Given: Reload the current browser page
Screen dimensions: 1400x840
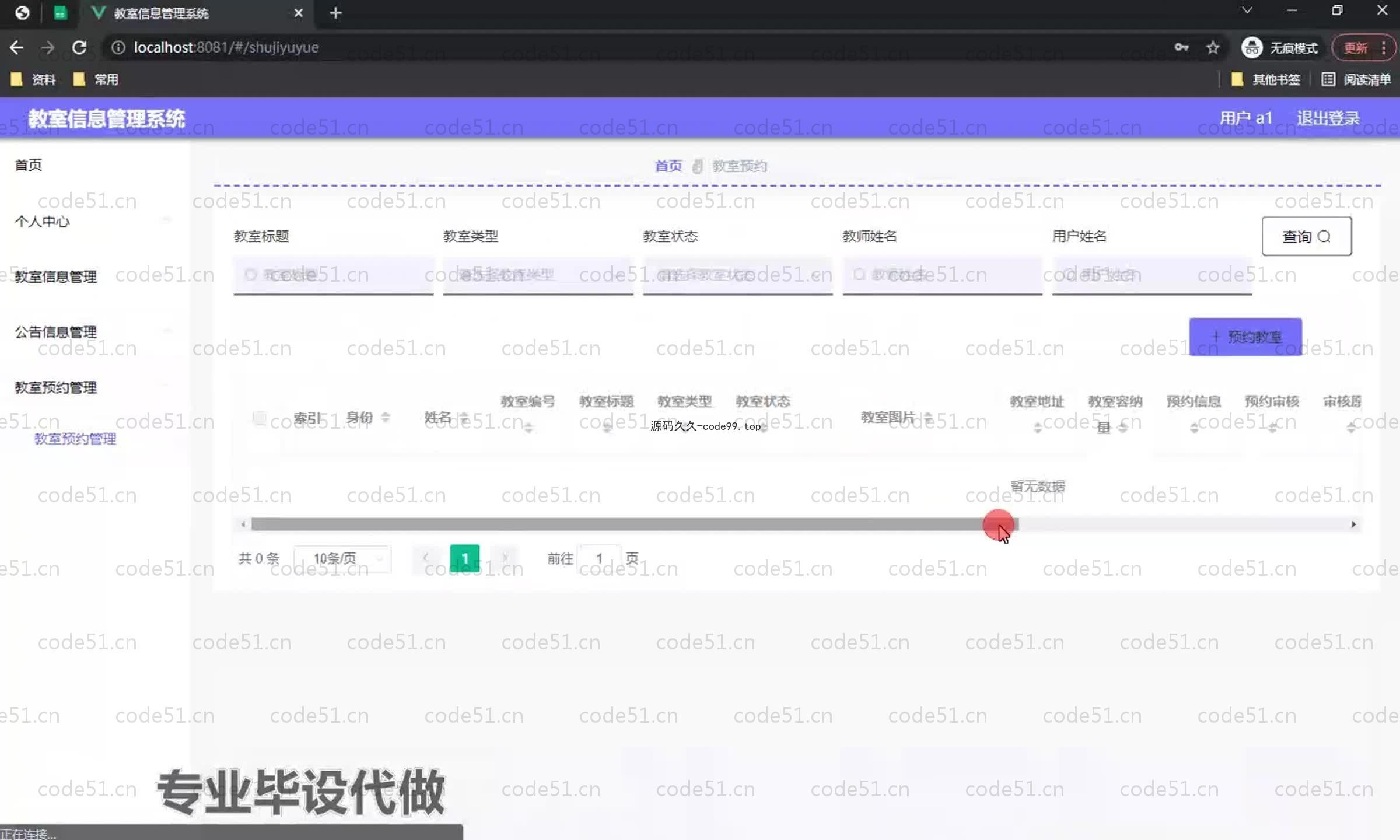Looking at the screenshot, I should click(79, 47).
